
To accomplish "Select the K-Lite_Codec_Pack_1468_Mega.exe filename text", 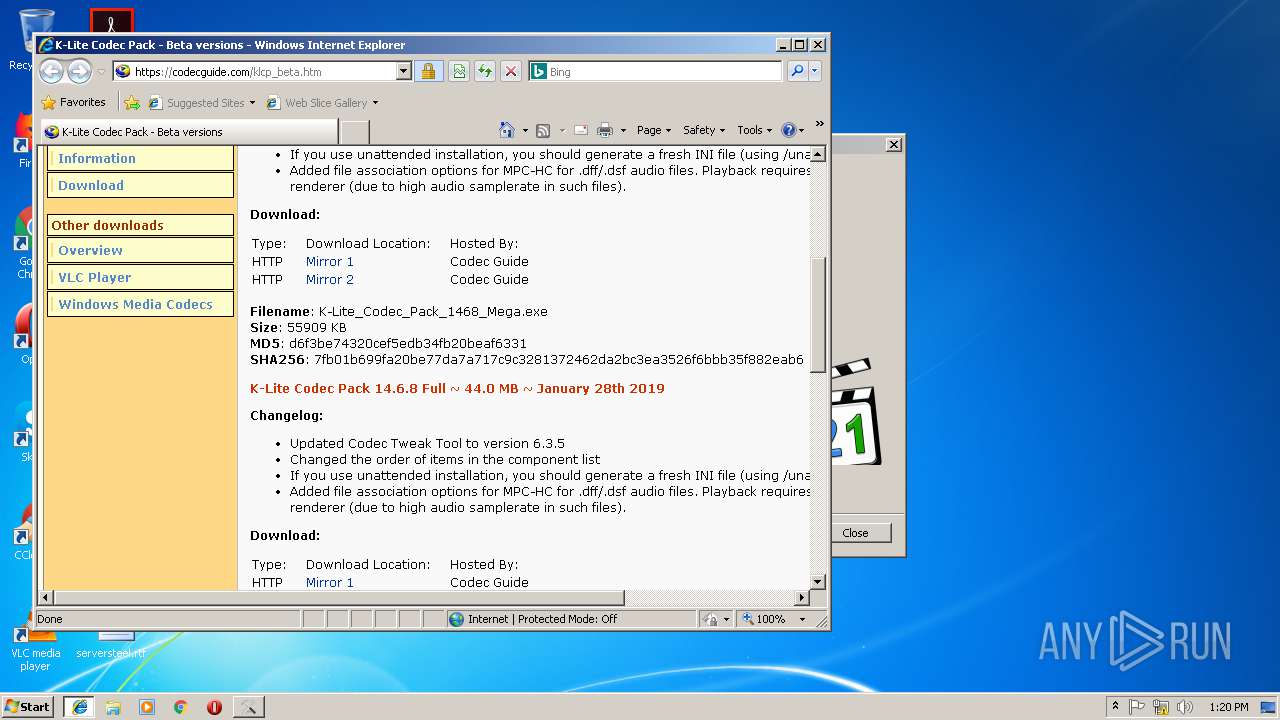I will [x=433, y=311].
